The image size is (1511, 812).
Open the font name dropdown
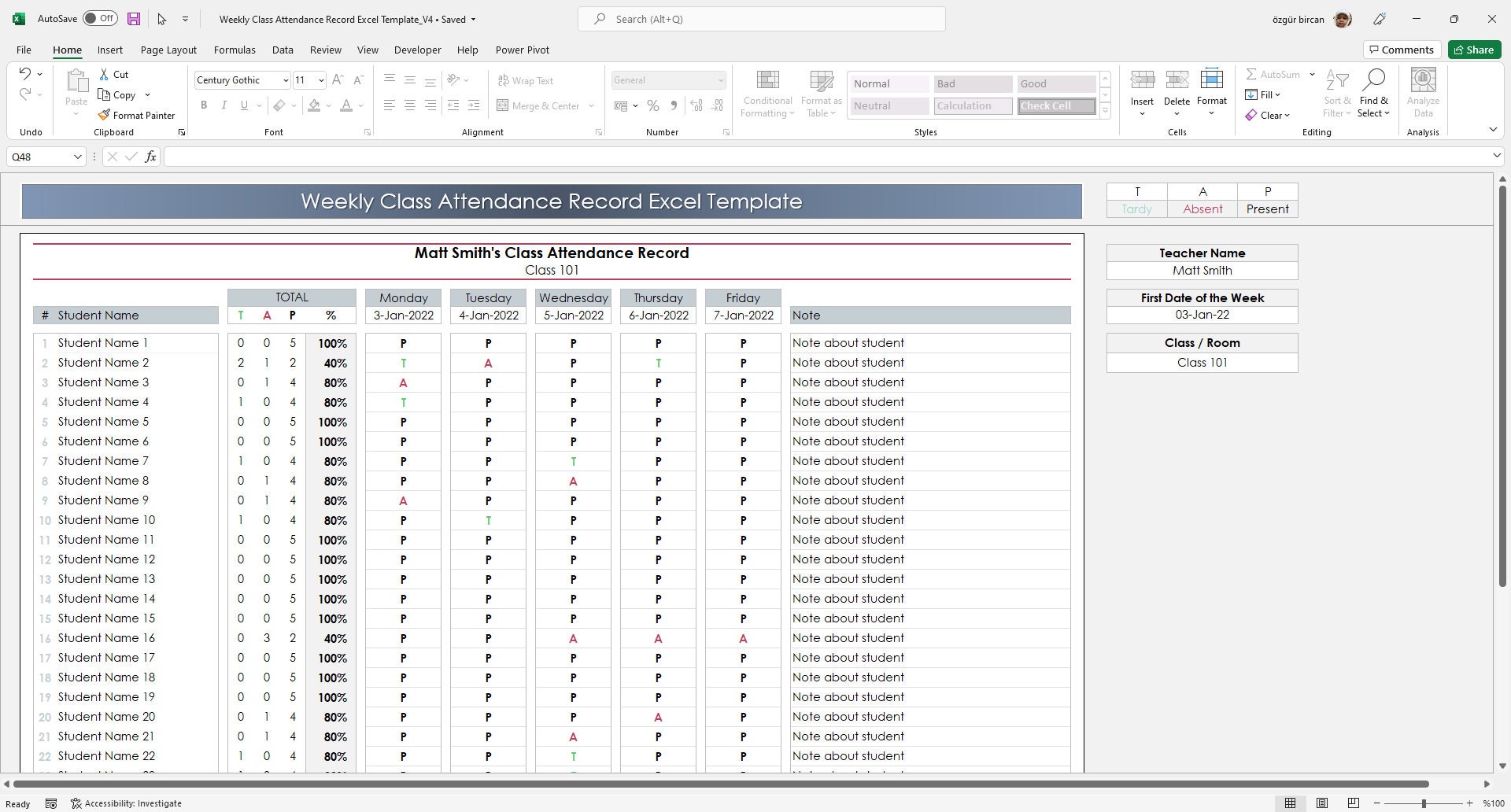pos(286,79)
